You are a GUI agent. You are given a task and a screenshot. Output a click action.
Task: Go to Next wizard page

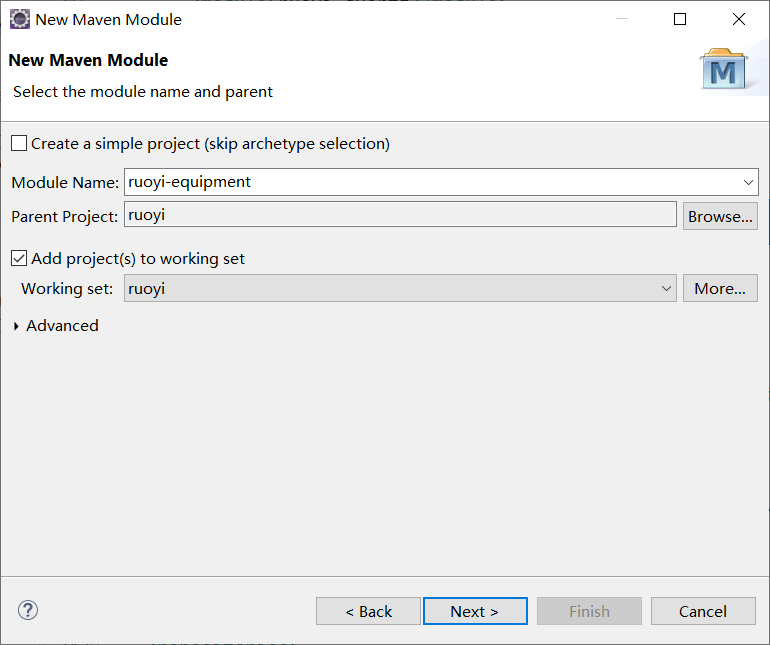pos(475,611)
